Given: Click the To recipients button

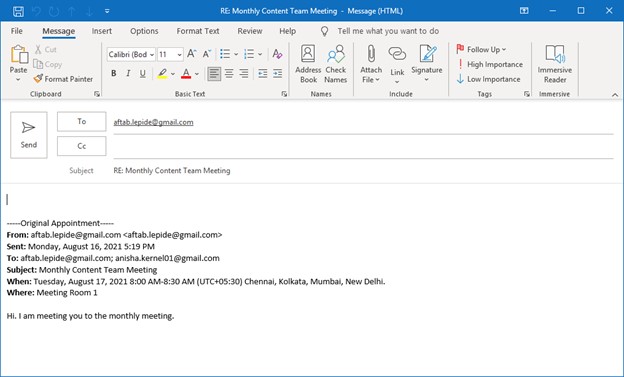Looking at the screenshot, I should click(x=82, y=121).
